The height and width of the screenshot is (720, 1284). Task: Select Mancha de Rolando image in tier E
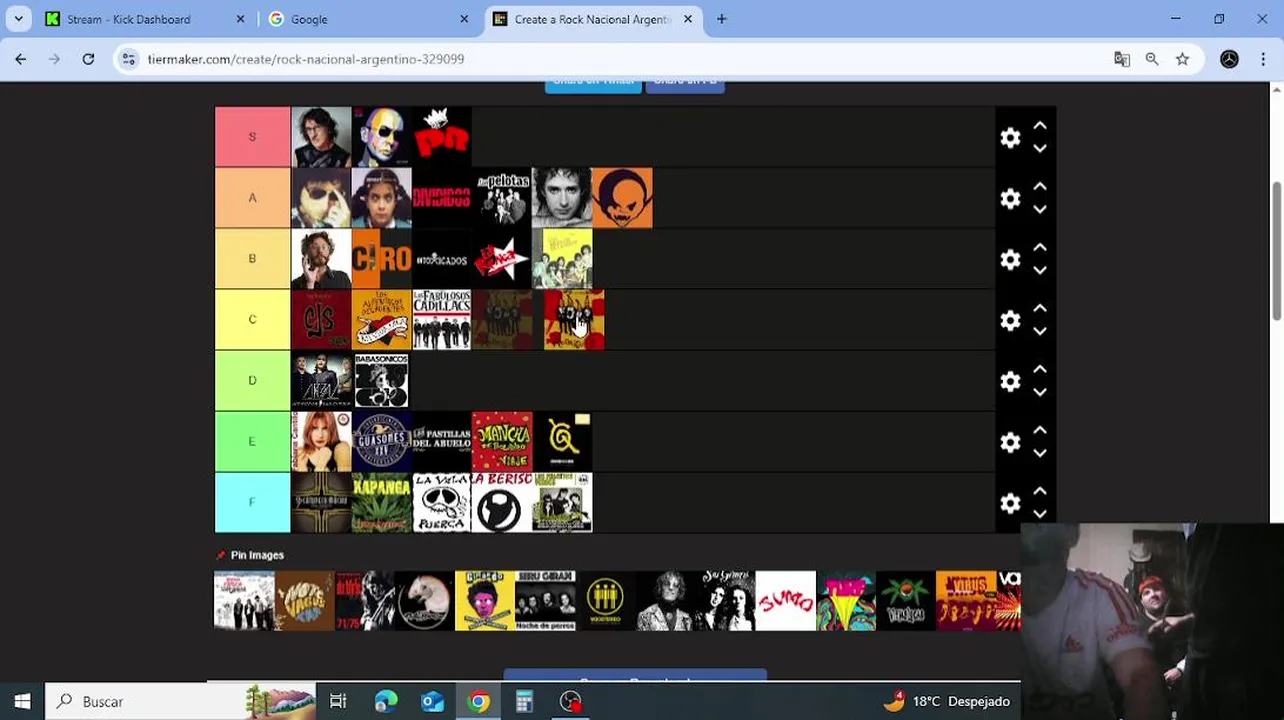tap(502, 442)
